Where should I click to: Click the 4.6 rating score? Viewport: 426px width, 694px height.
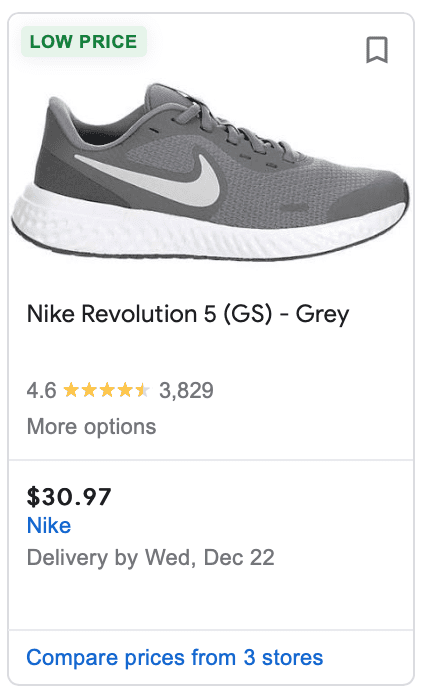point(41,390)
